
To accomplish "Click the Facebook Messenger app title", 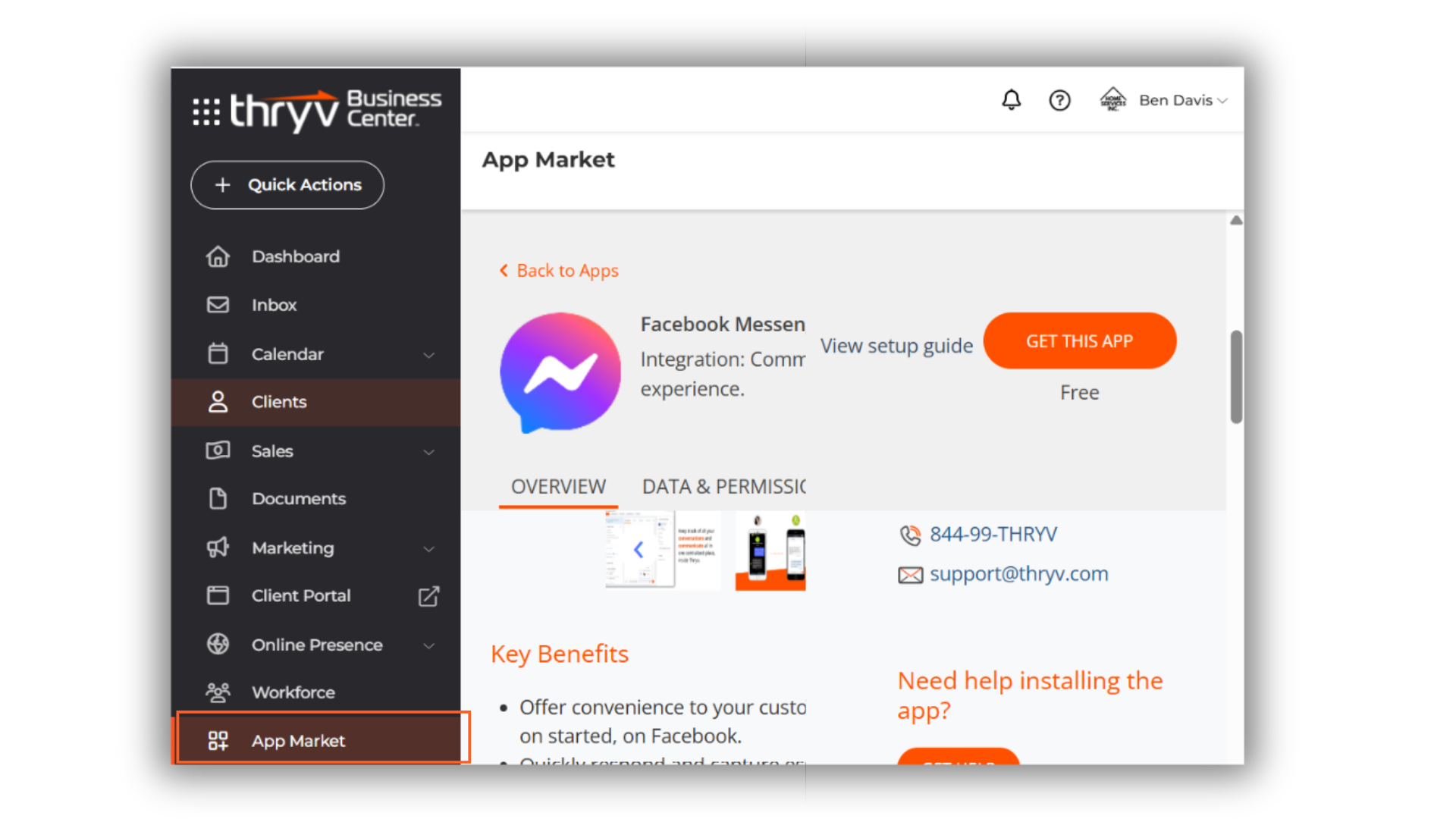I will [723, 325].
